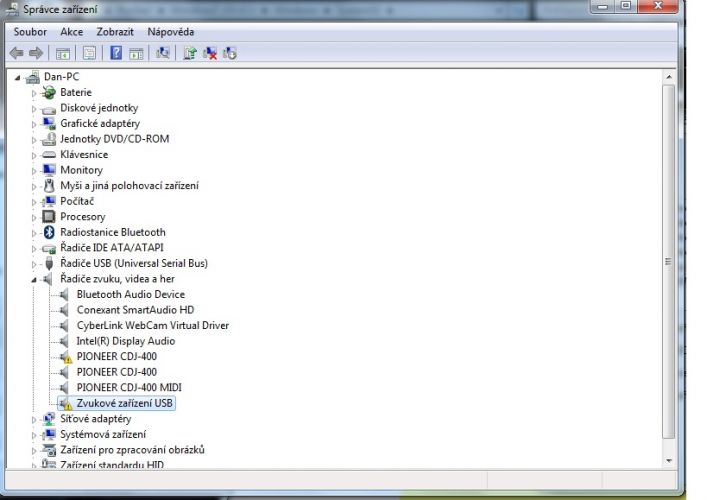Click the Properties toolbar icon
The width and height of the screenshot is (707, 500).
[89, 53]
